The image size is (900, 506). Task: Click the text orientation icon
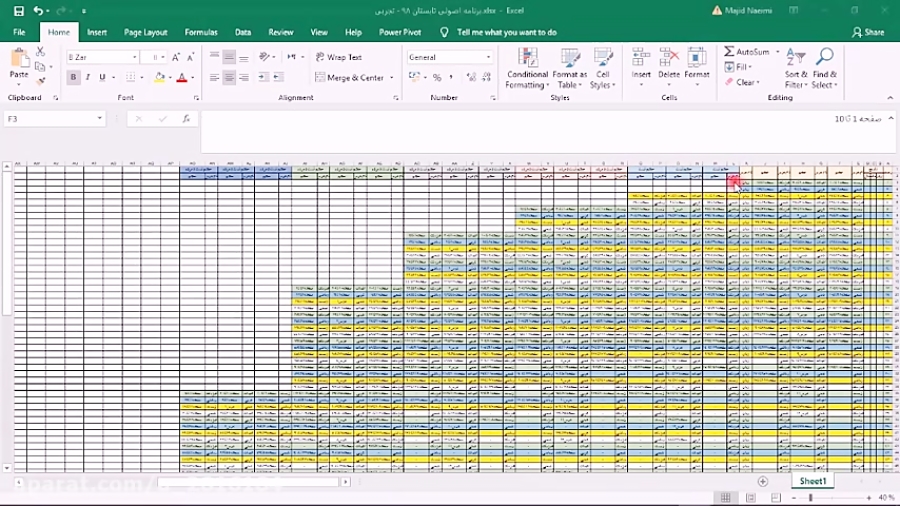click(x=264, y=57)
